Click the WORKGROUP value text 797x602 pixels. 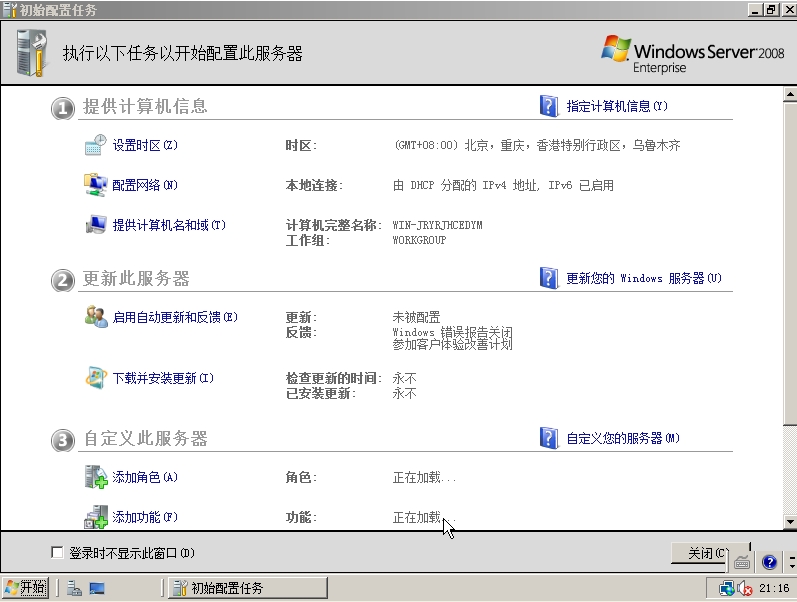(x=419, y=240)
